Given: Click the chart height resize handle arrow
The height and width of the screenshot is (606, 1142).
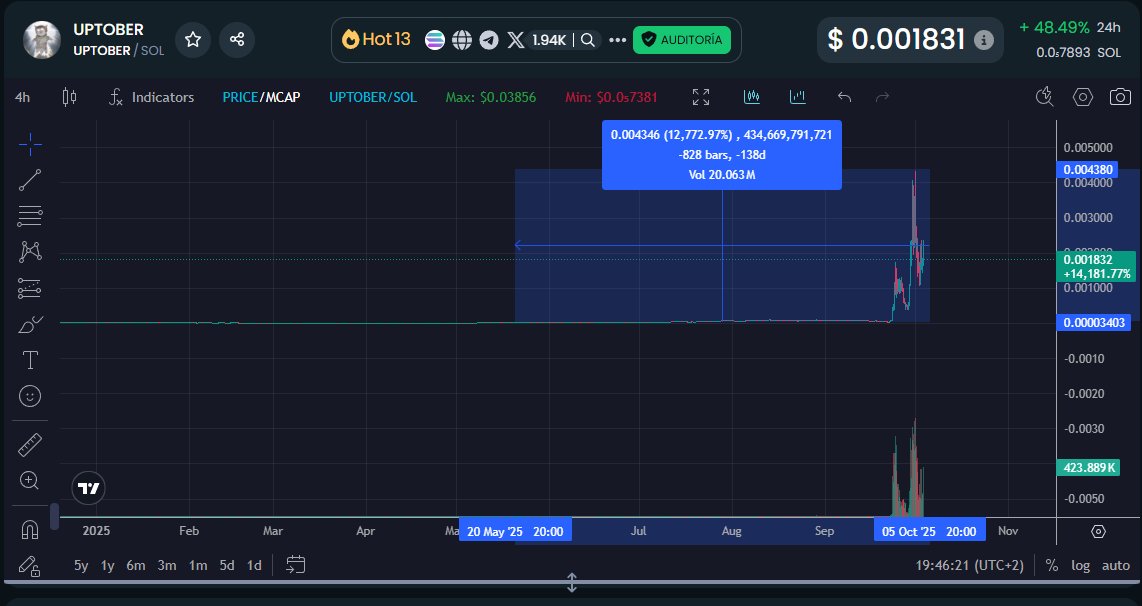Looking at the screenshot, I should (572, 583).
